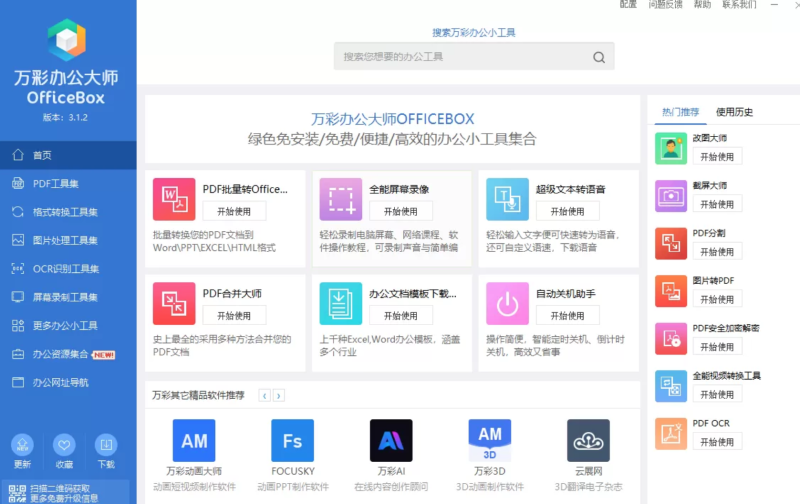Screen dimensions: 800x504
Task: Open the 超级文本转语音 icon
Action: (508, 199)
